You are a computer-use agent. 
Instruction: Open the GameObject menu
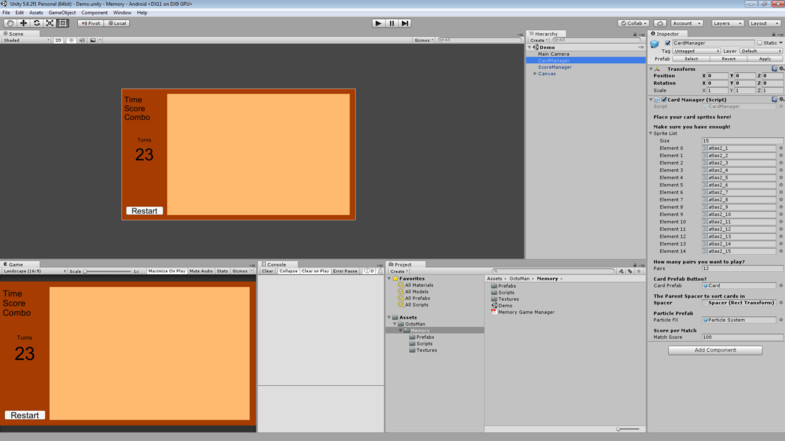tap(62, 13)
